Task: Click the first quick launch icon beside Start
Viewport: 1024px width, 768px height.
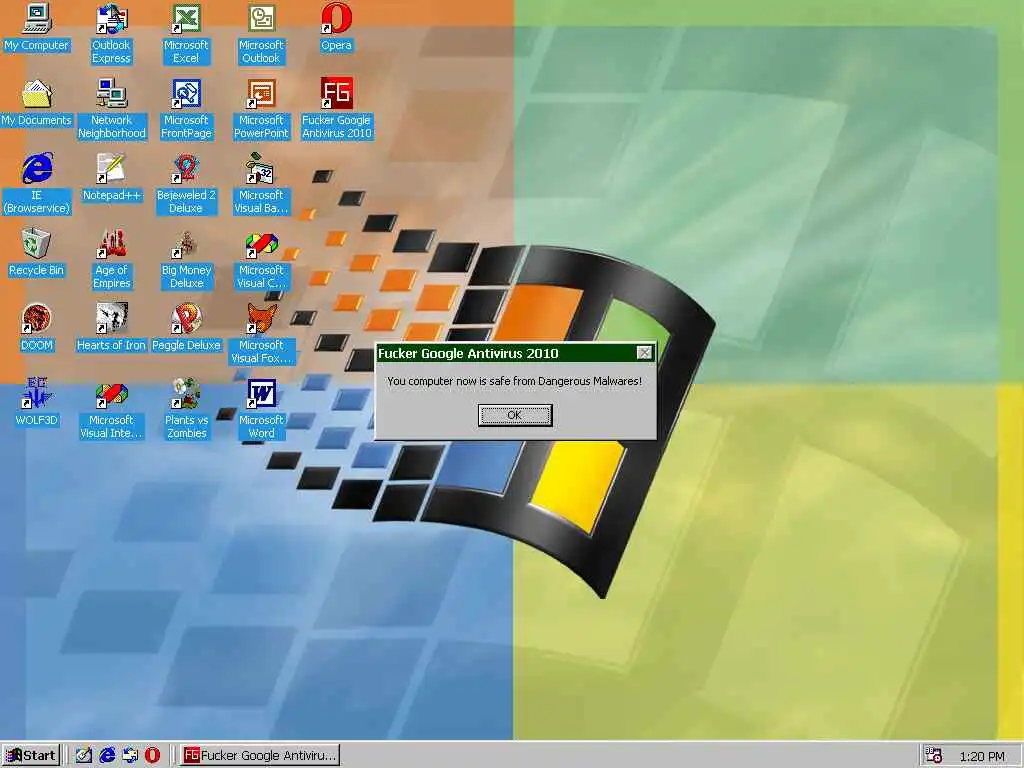Action: pyautogui.click(x=84, y=756)
